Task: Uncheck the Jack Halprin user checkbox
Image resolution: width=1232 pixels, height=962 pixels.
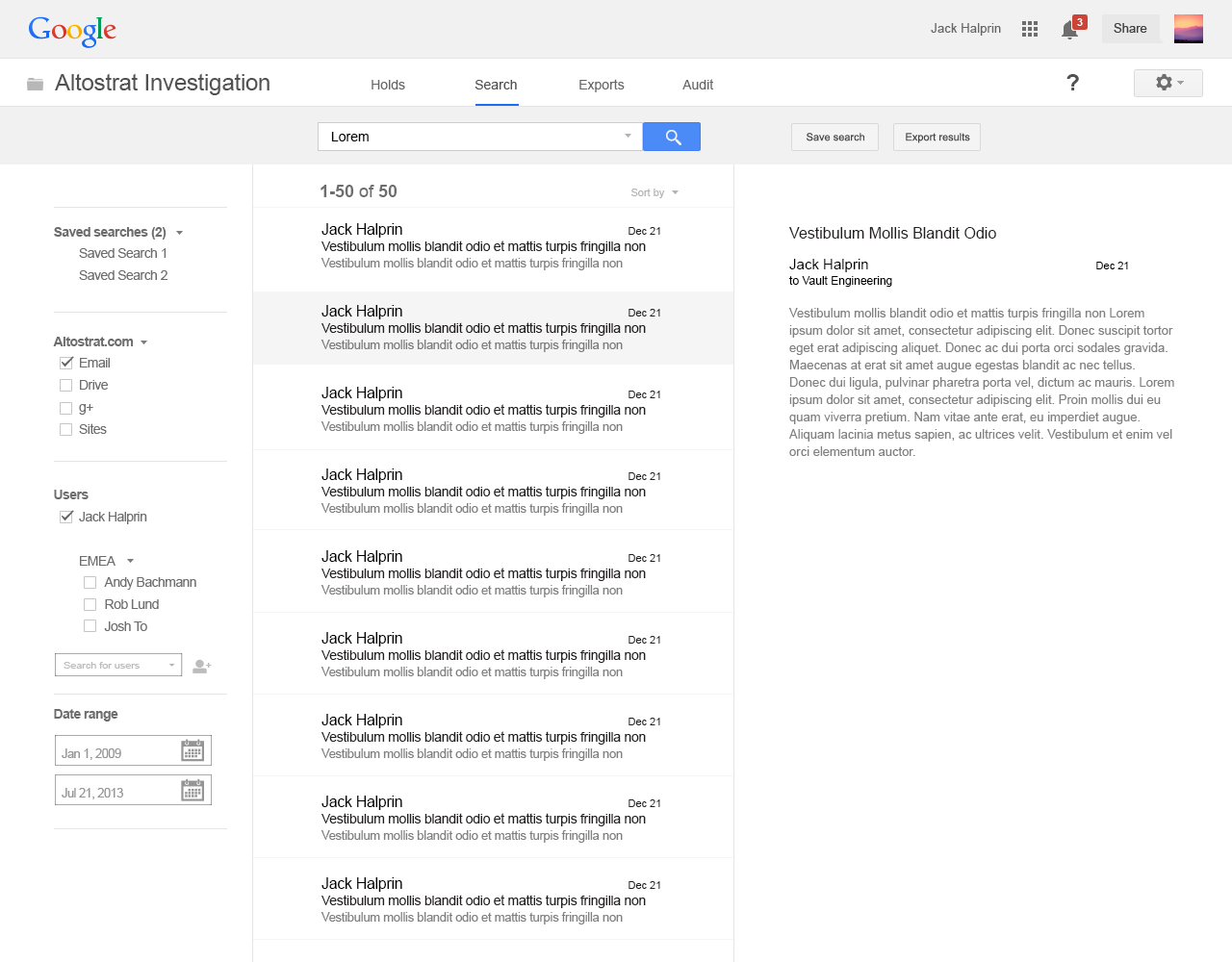Action: (x=66, y=517)
